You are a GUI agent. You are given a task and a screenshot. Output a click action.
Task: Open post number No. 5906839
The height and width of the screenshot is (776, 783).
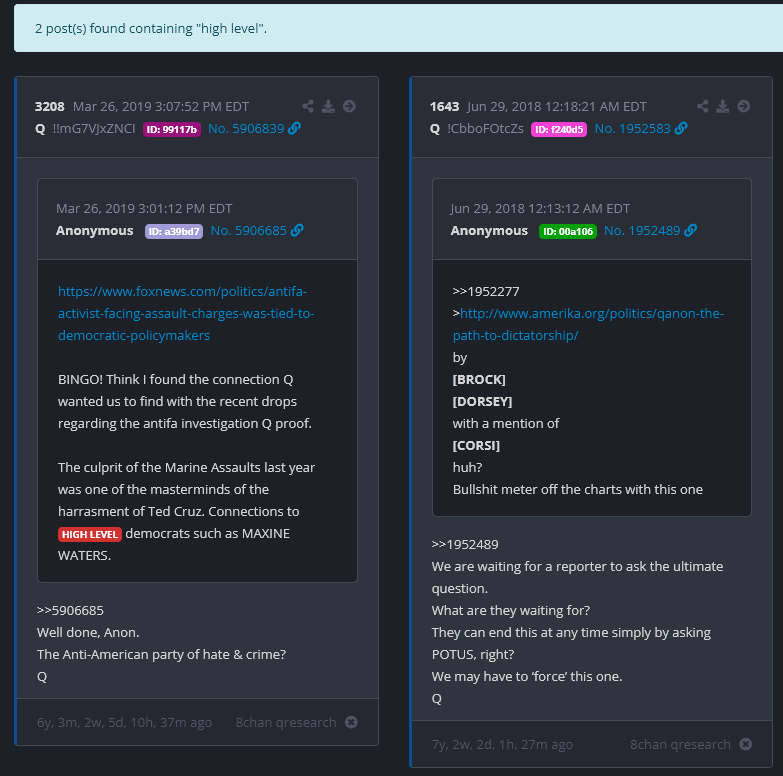point(246,129)
